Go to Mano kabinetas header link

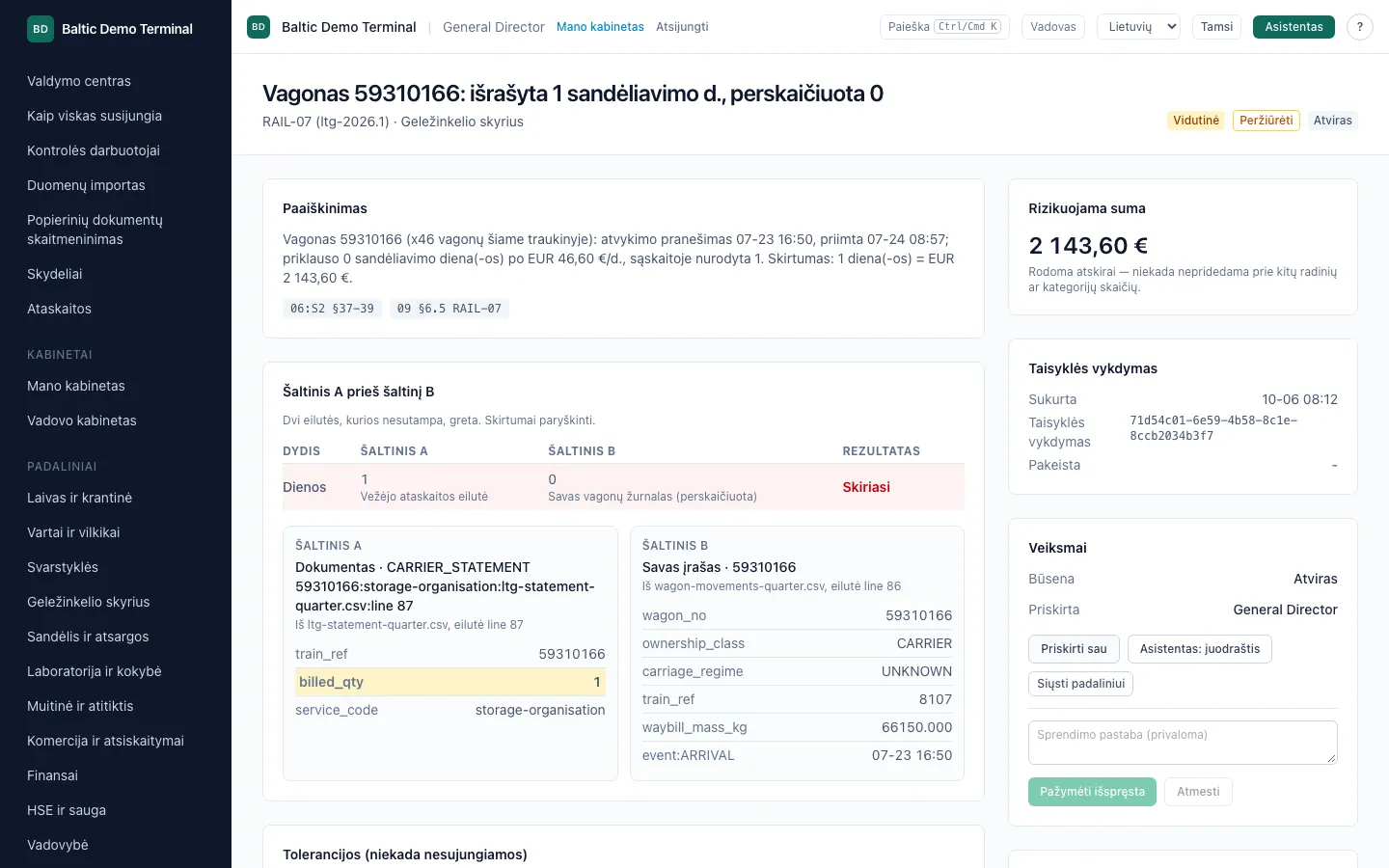pyautogui.click(x=600, y=27)
